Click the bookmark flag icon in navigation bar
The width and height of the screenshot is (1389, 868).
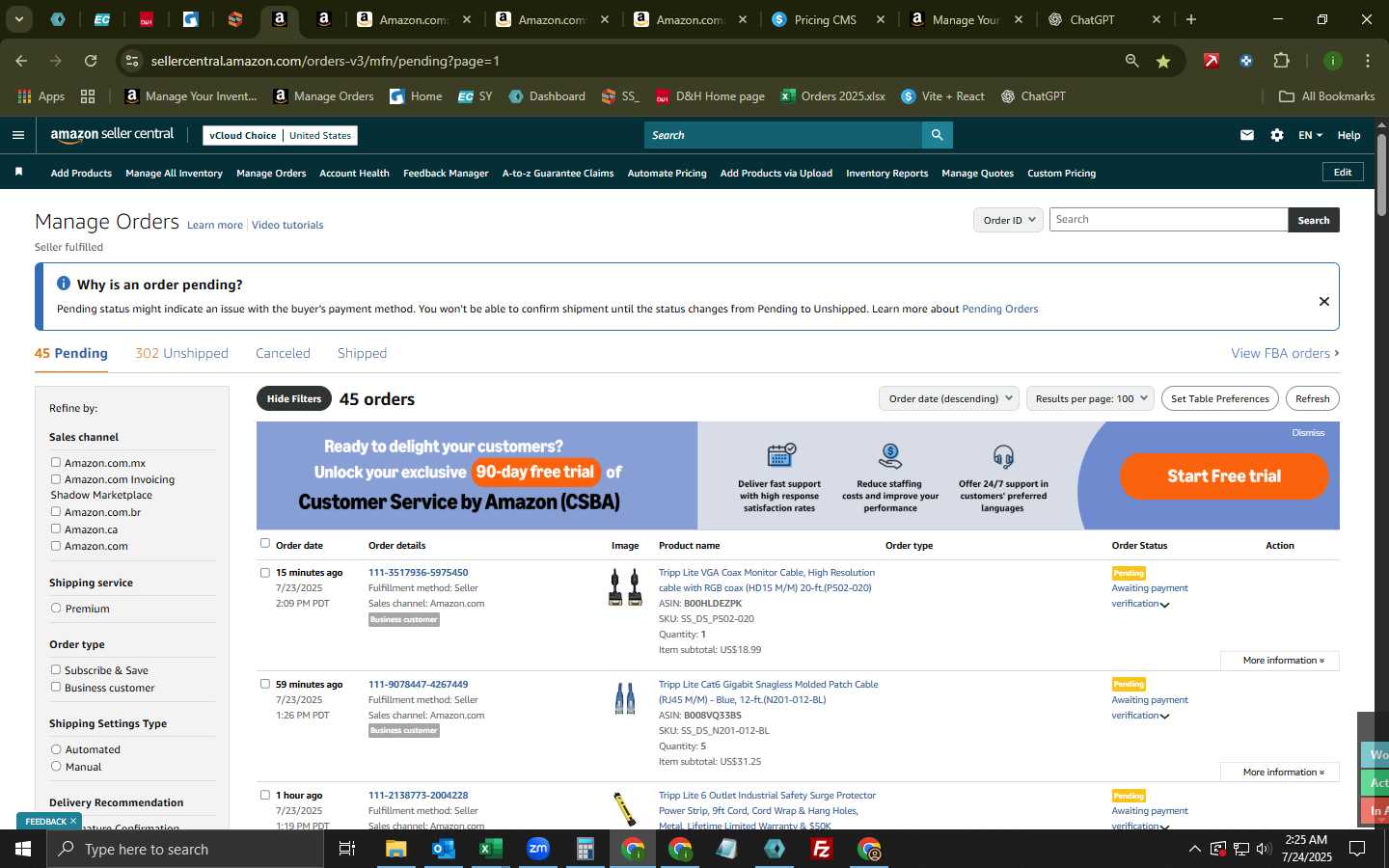pyautogui.click(x=18, y=172)
